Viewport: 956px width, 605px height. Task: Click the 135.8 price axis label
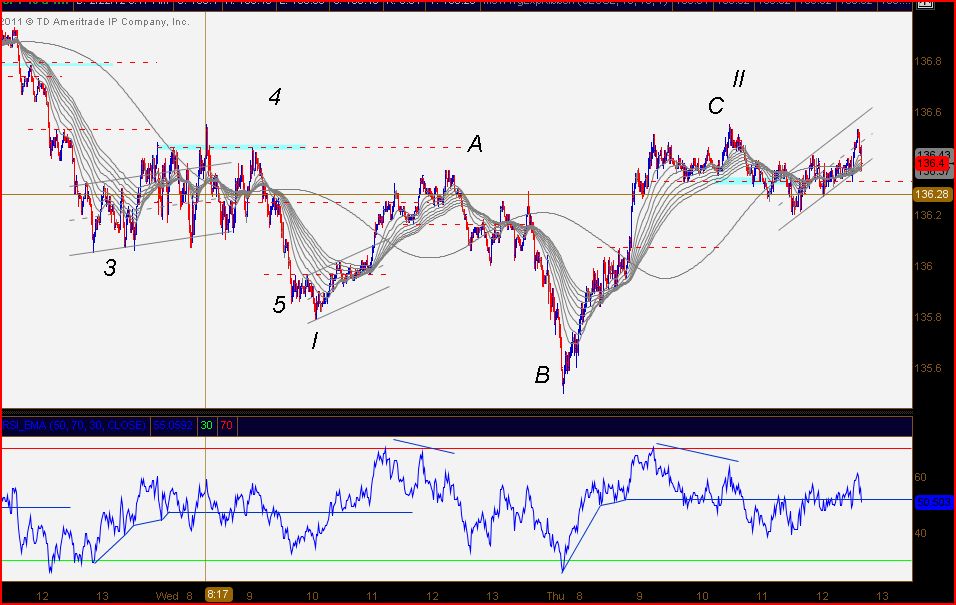927,317
